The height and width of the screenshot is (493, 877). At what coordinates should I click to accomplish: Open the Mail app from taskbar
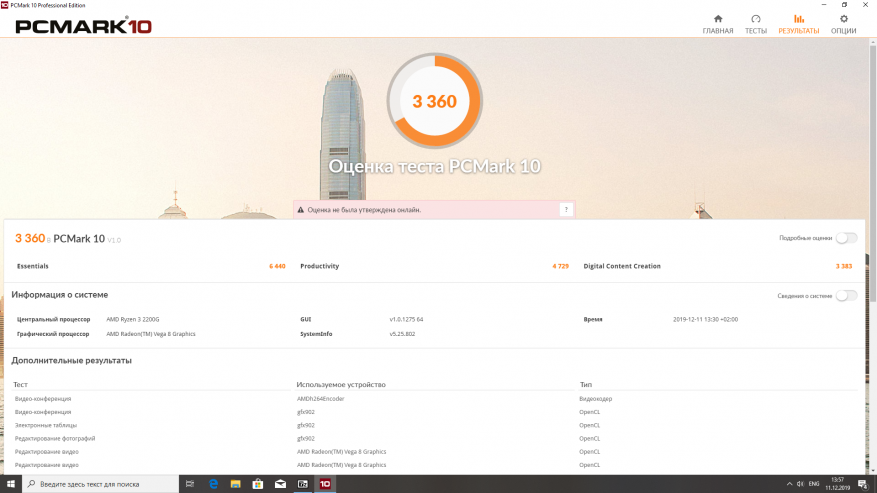(280, 484)
